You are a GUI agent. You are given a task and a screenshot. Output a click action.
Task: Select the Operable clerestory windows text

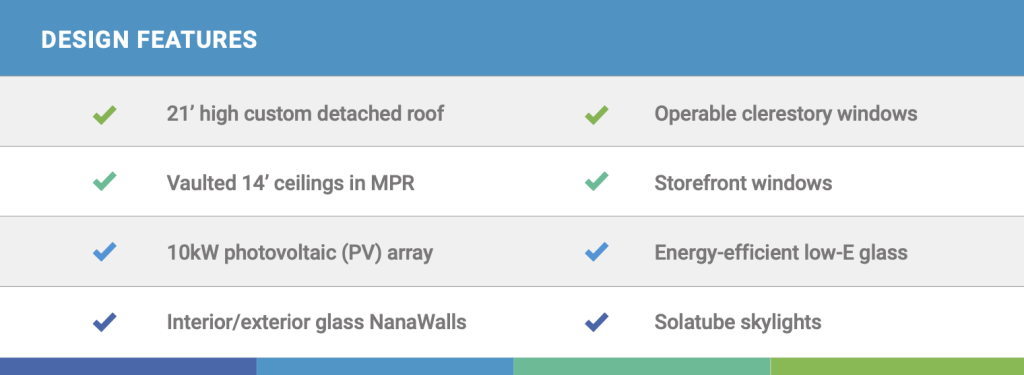(786, 114)
